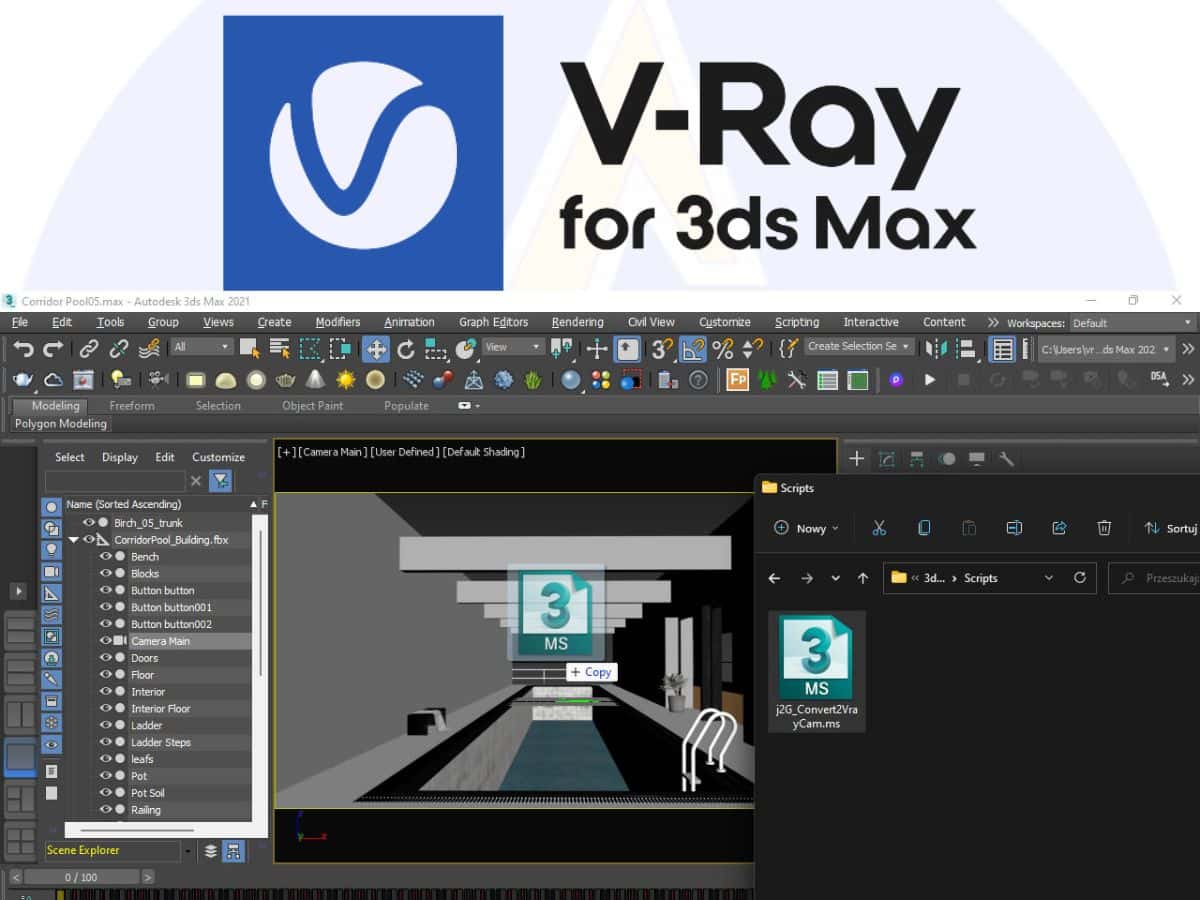Open the Rendering menu
Image resolution: width=1200 pixels, height=900 pixels.
pos(577,322)
